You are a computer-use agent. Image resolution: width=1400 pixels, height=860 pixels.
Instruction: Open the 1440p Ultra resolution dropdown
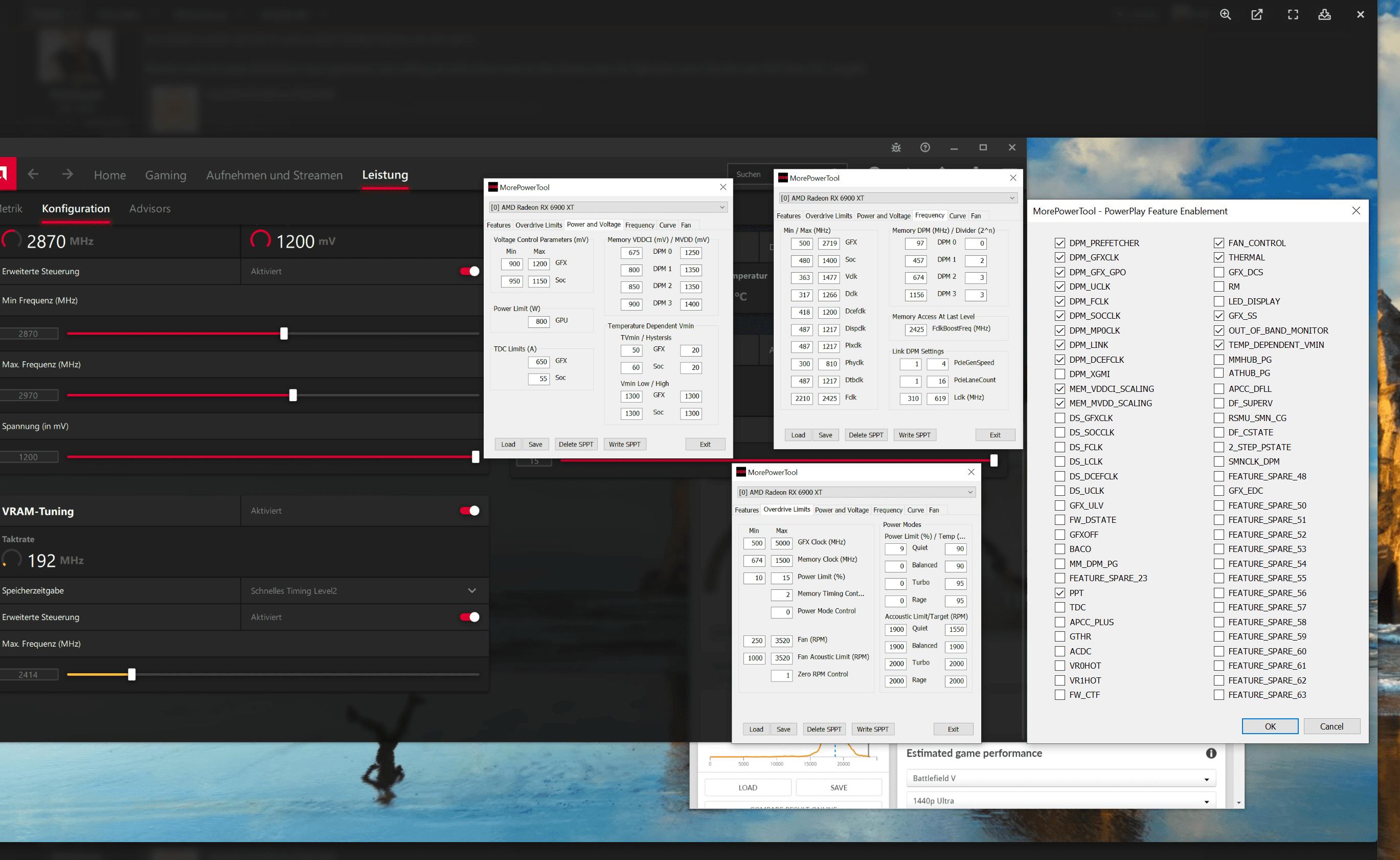pos(1060,800)
